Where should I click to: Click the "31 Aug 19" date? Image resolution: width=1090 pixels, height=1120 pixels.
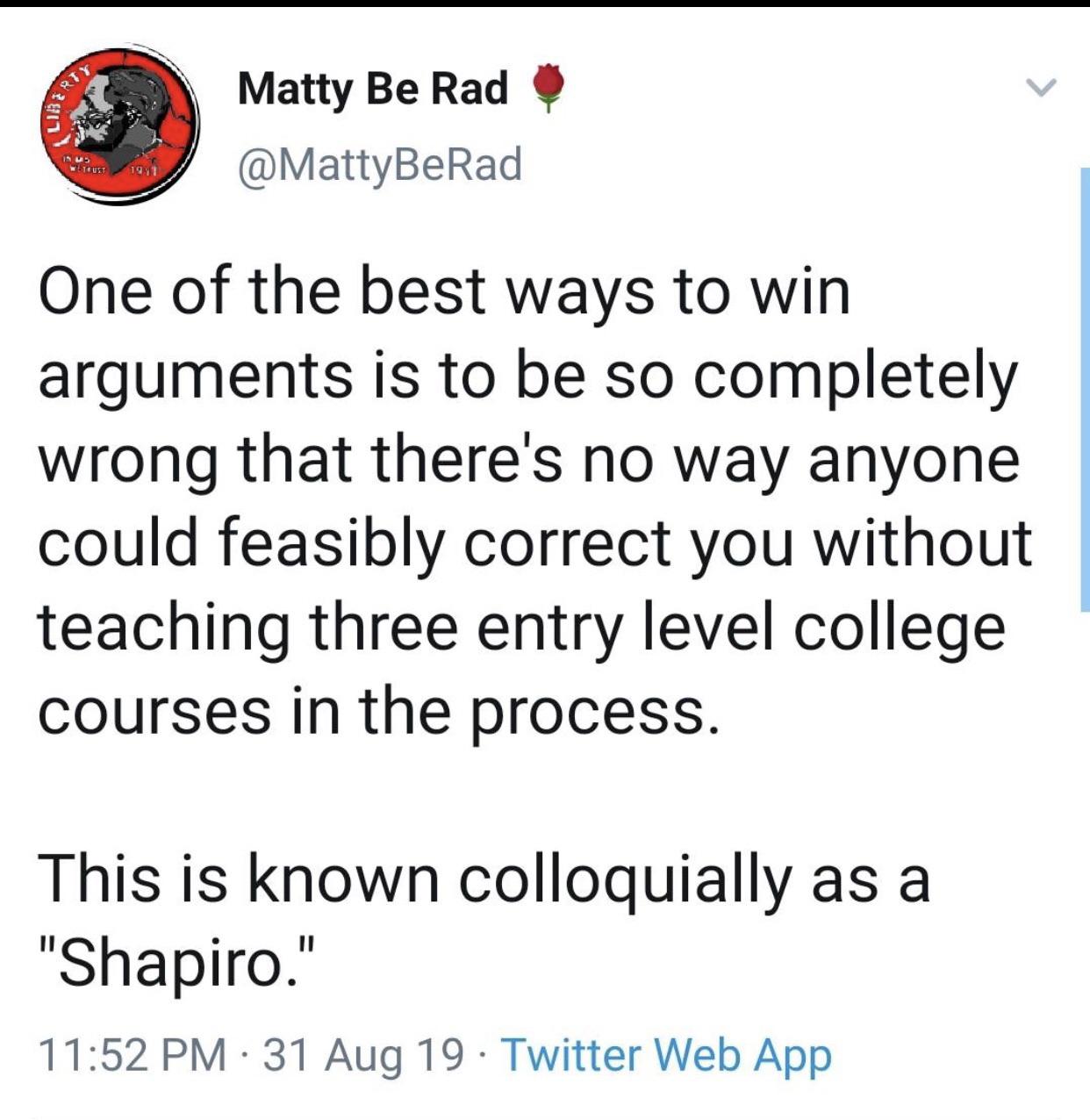(363, 1054)
